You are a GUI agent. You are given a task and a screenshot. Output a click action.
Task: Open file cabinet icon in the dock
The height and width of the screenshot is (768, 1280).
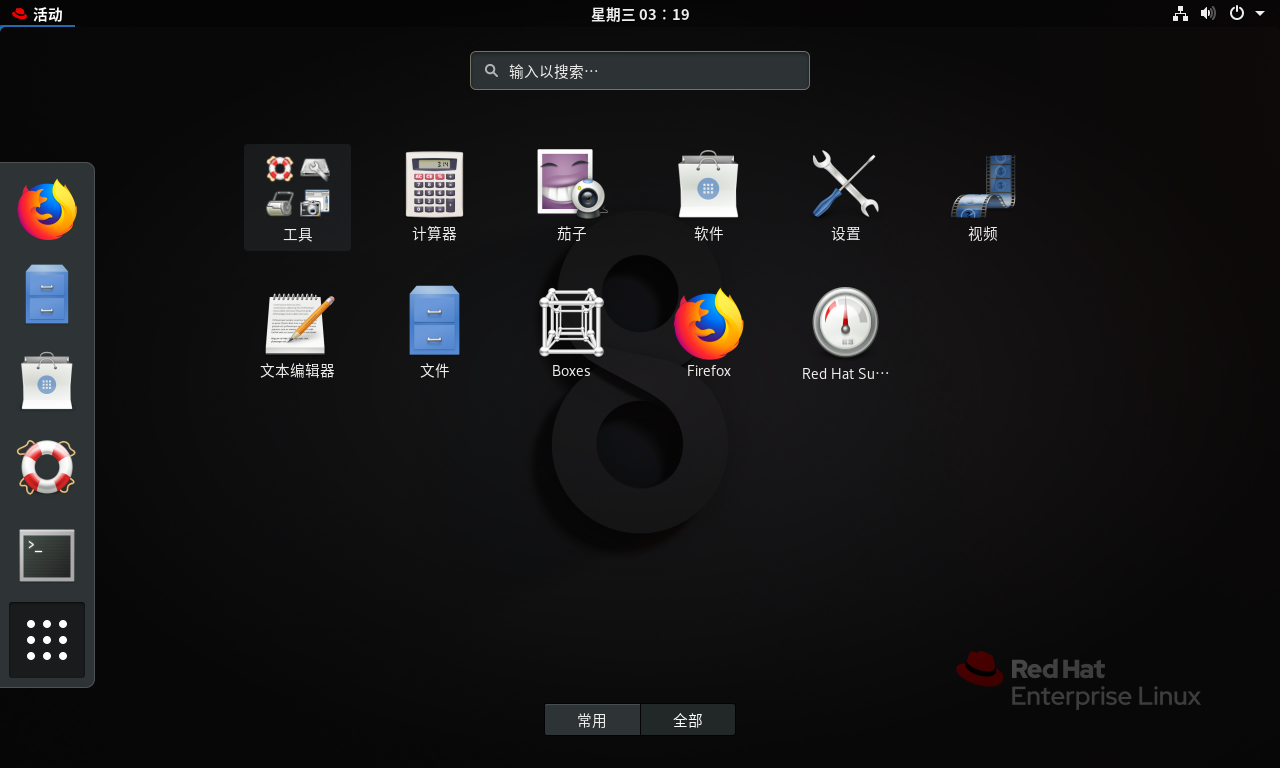click(x=47, y=295)
